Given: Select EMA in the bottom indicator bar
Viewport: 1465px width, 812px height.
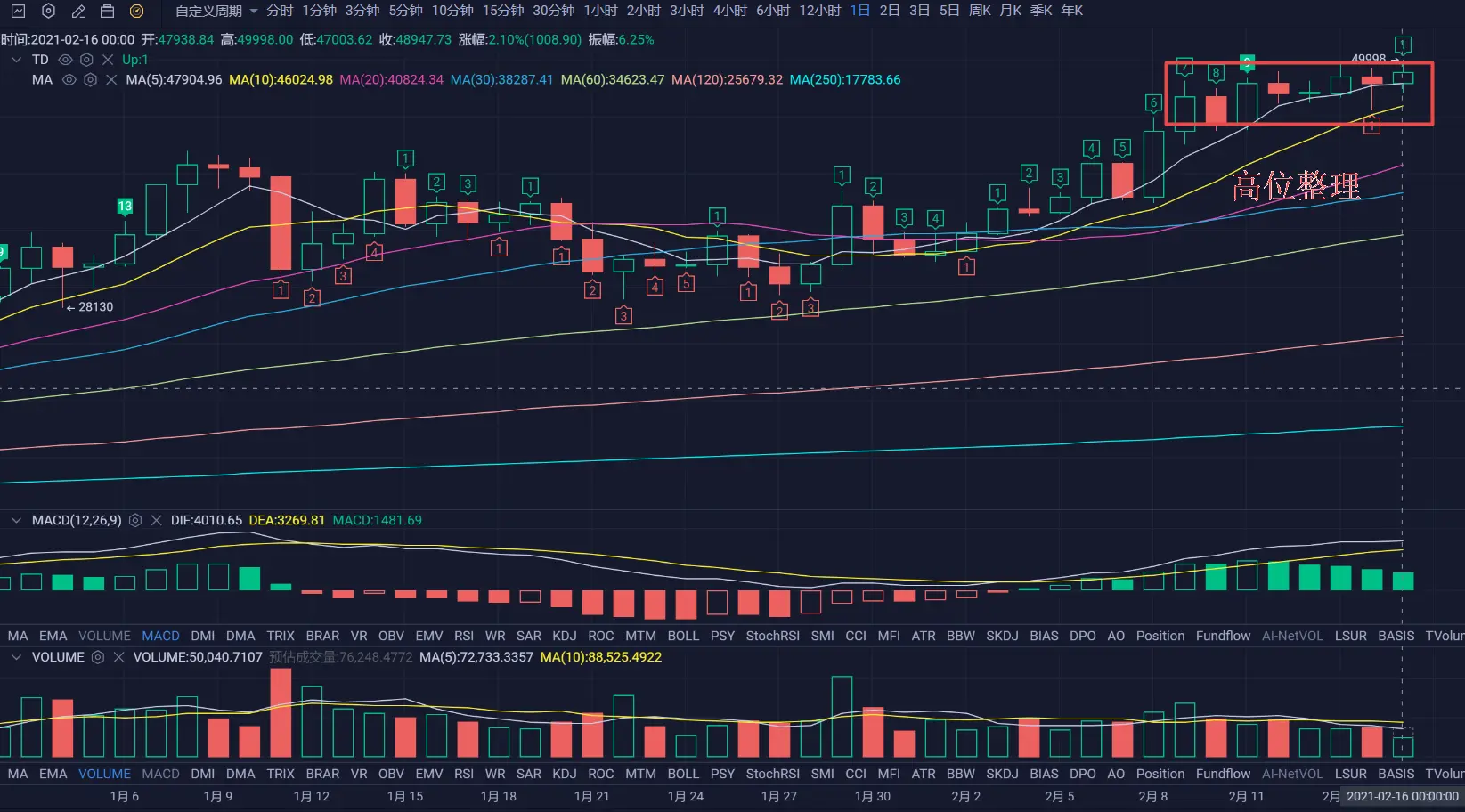Looking at the screenshot, I should click(x=53, y=774).
